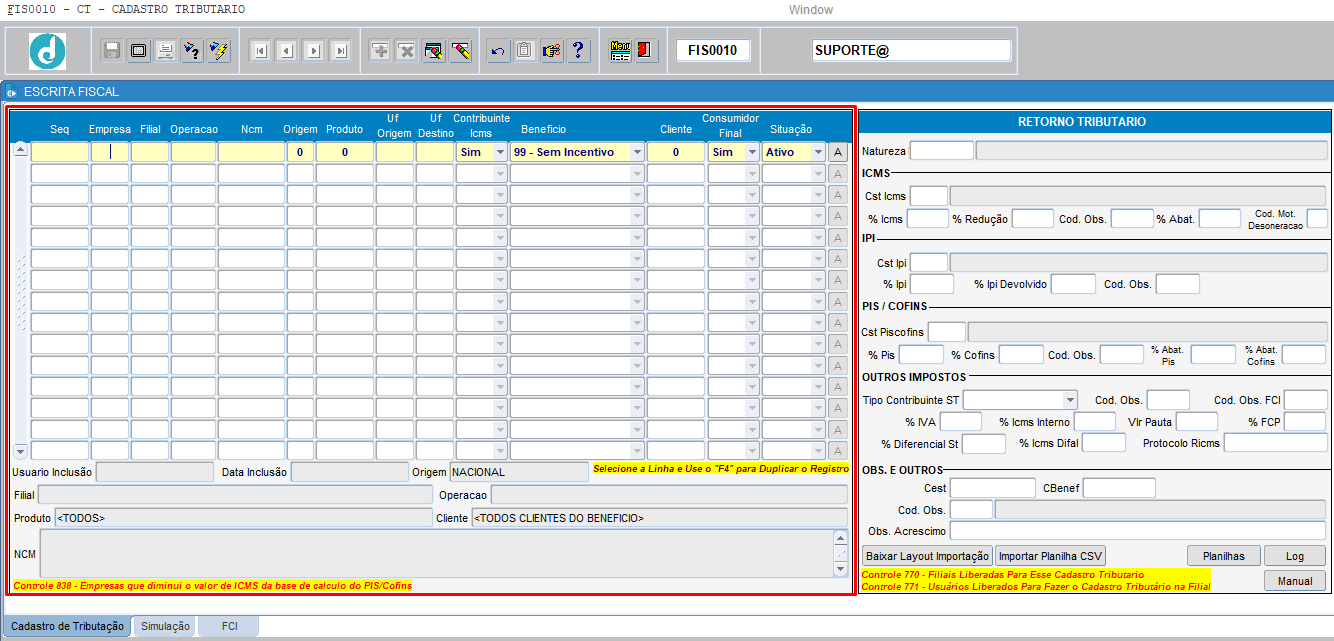
Task: Click the % Redução field
Action: (1033, 219)
